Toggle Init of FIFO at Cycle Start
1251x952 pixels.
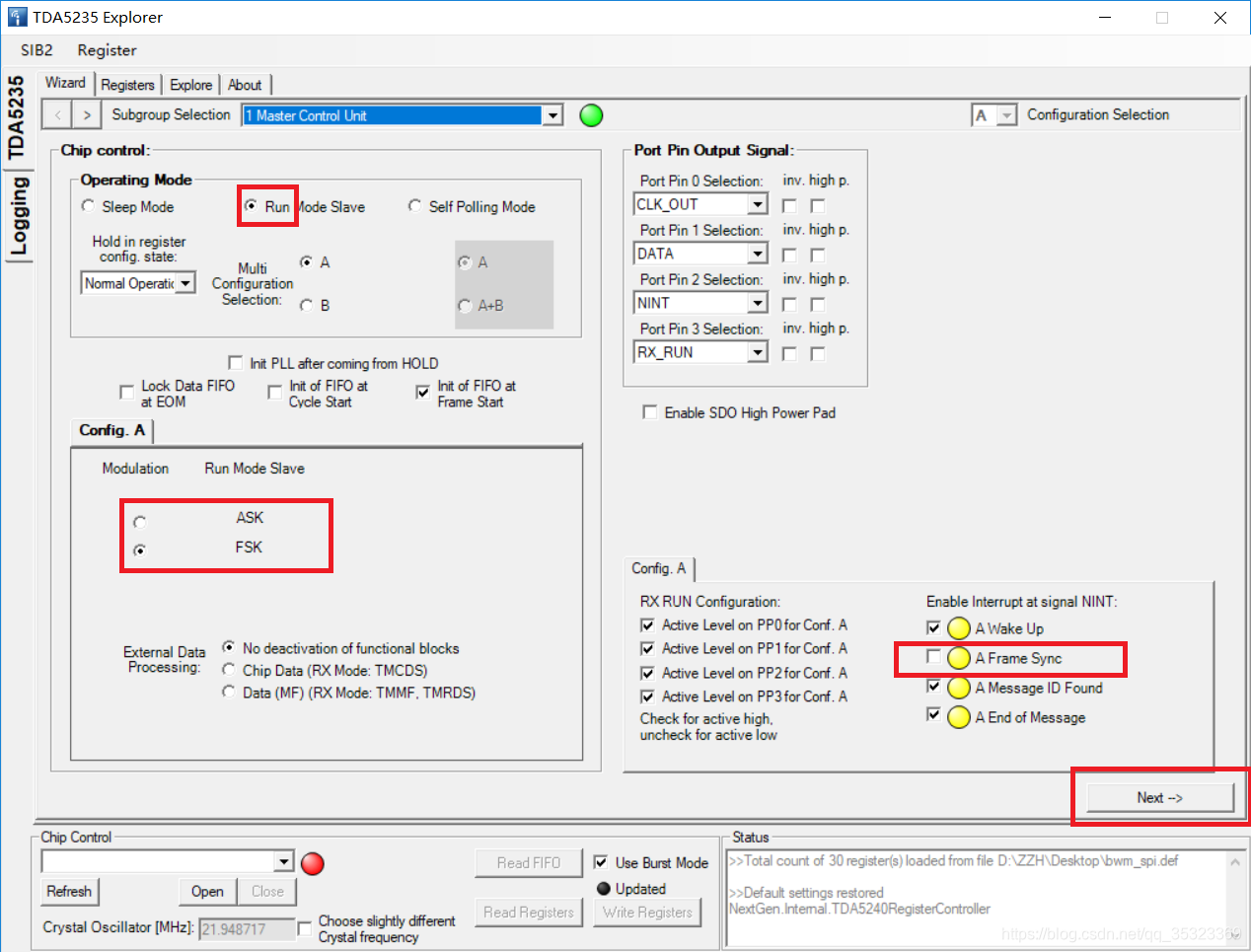(x=274, y=393)
